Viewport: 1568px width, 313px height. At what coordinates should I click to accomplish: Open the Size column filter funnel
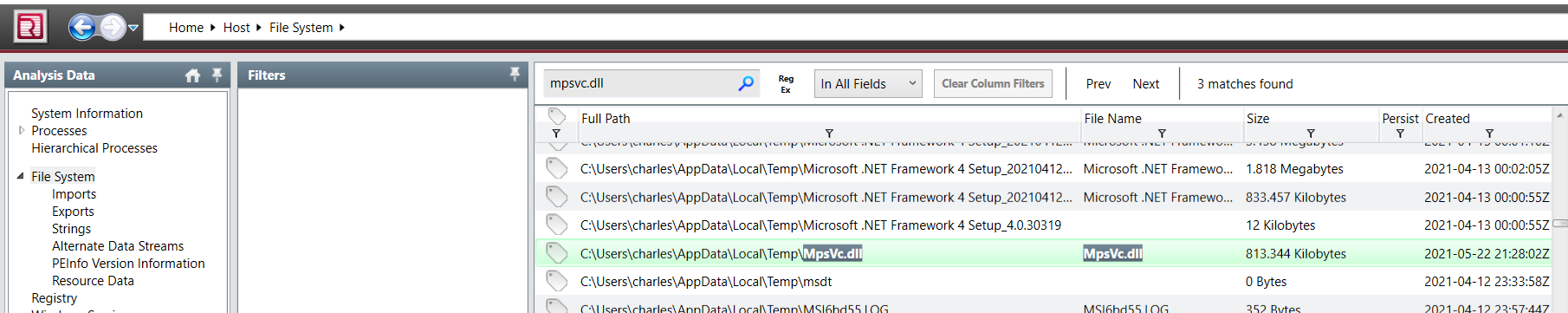point(1311,134)
